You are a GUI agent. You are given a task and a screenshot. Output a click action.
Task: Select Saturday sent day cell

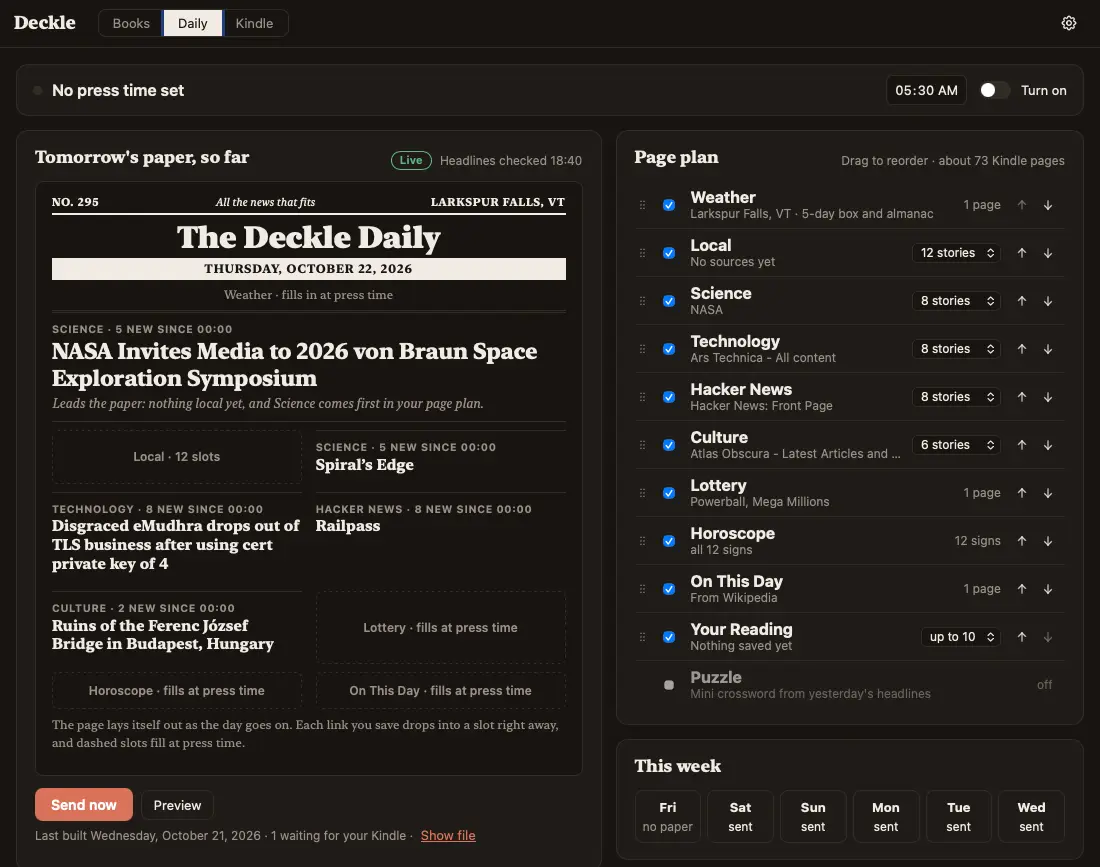[x=740, y=816]
